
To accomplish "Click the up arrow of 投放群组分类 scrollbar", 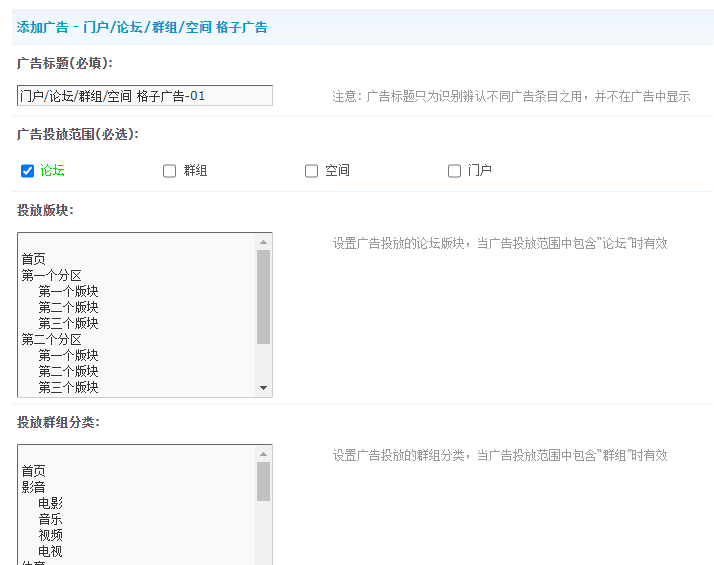I will 263,454.
